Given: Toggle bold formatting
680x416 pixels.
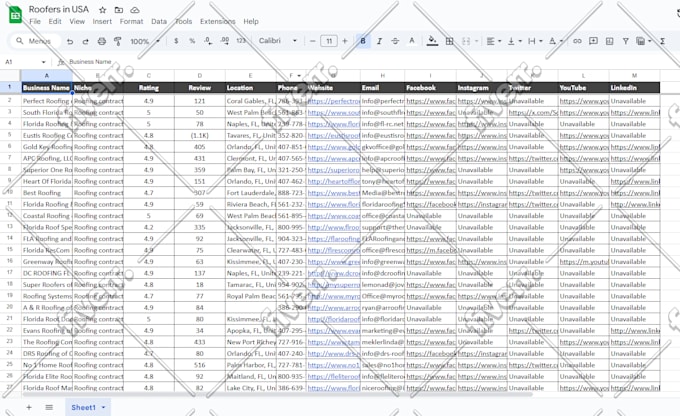Looking at the screenshot, I should coord(363,41).
